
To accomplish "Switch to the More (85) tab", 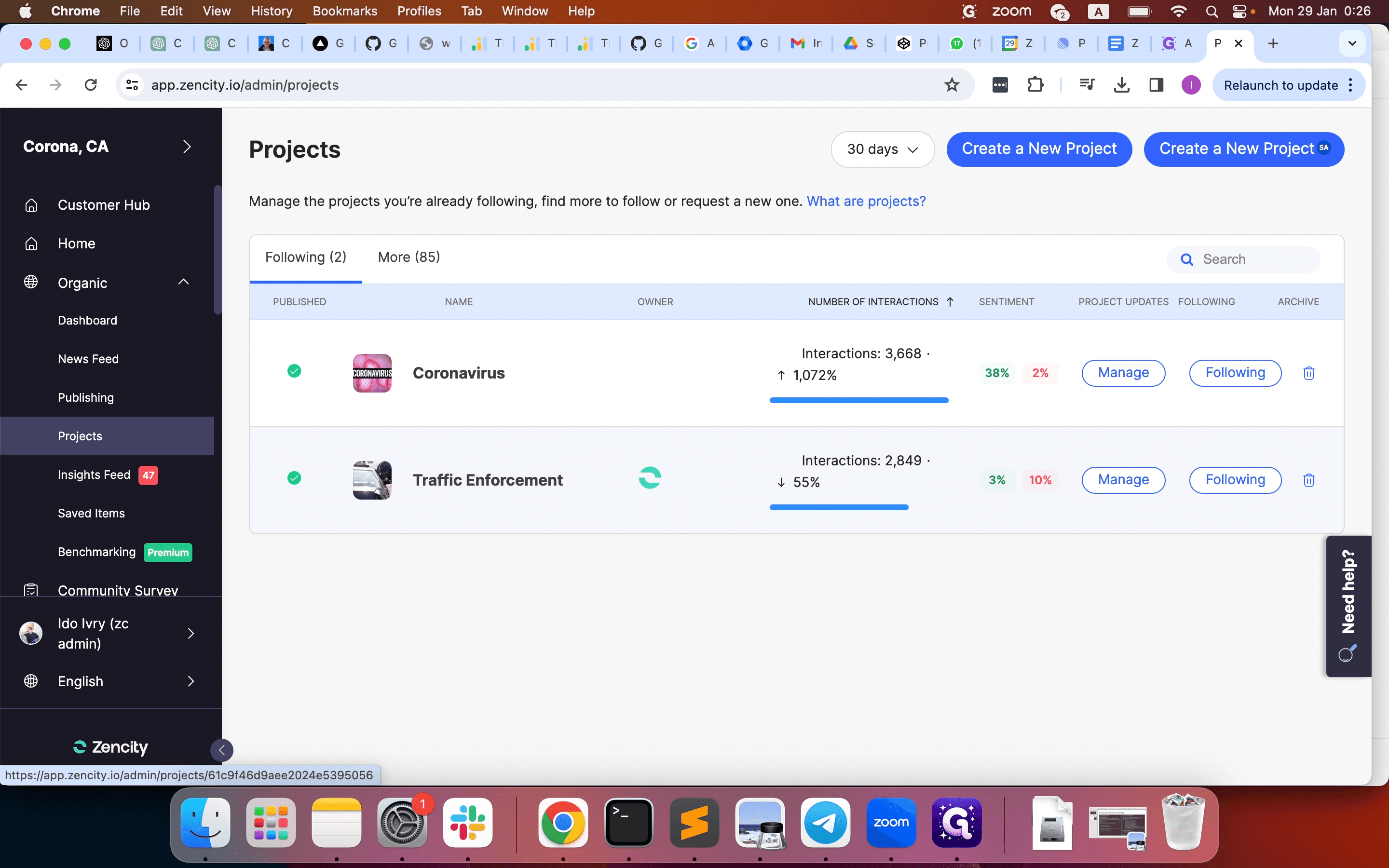I will coord(409,257).
